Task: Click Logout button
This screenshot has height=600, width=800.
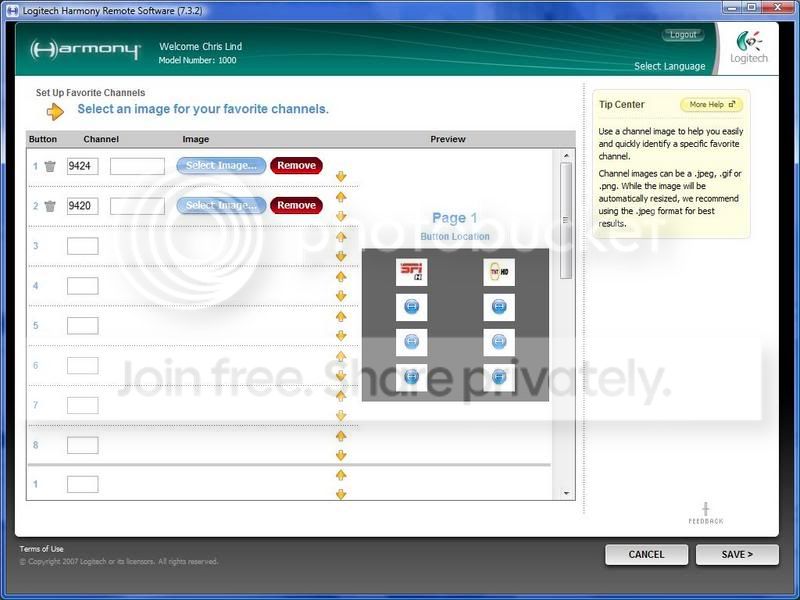Action: click(683, 35)
